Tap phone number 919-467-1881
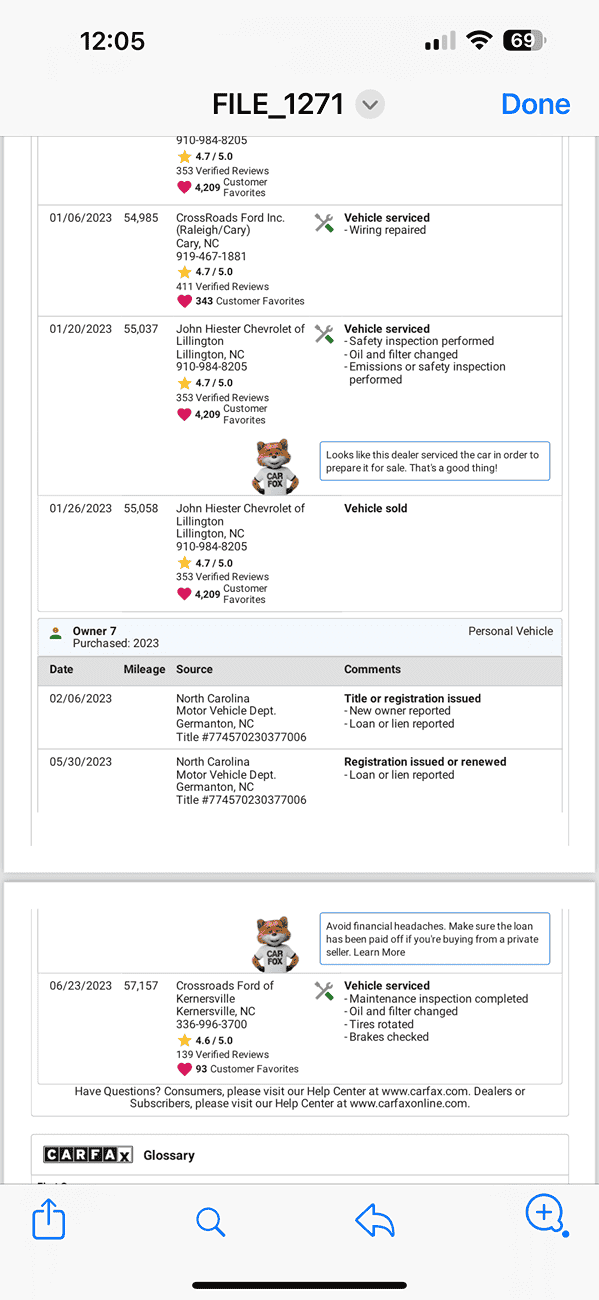 (x=211, y=257)
